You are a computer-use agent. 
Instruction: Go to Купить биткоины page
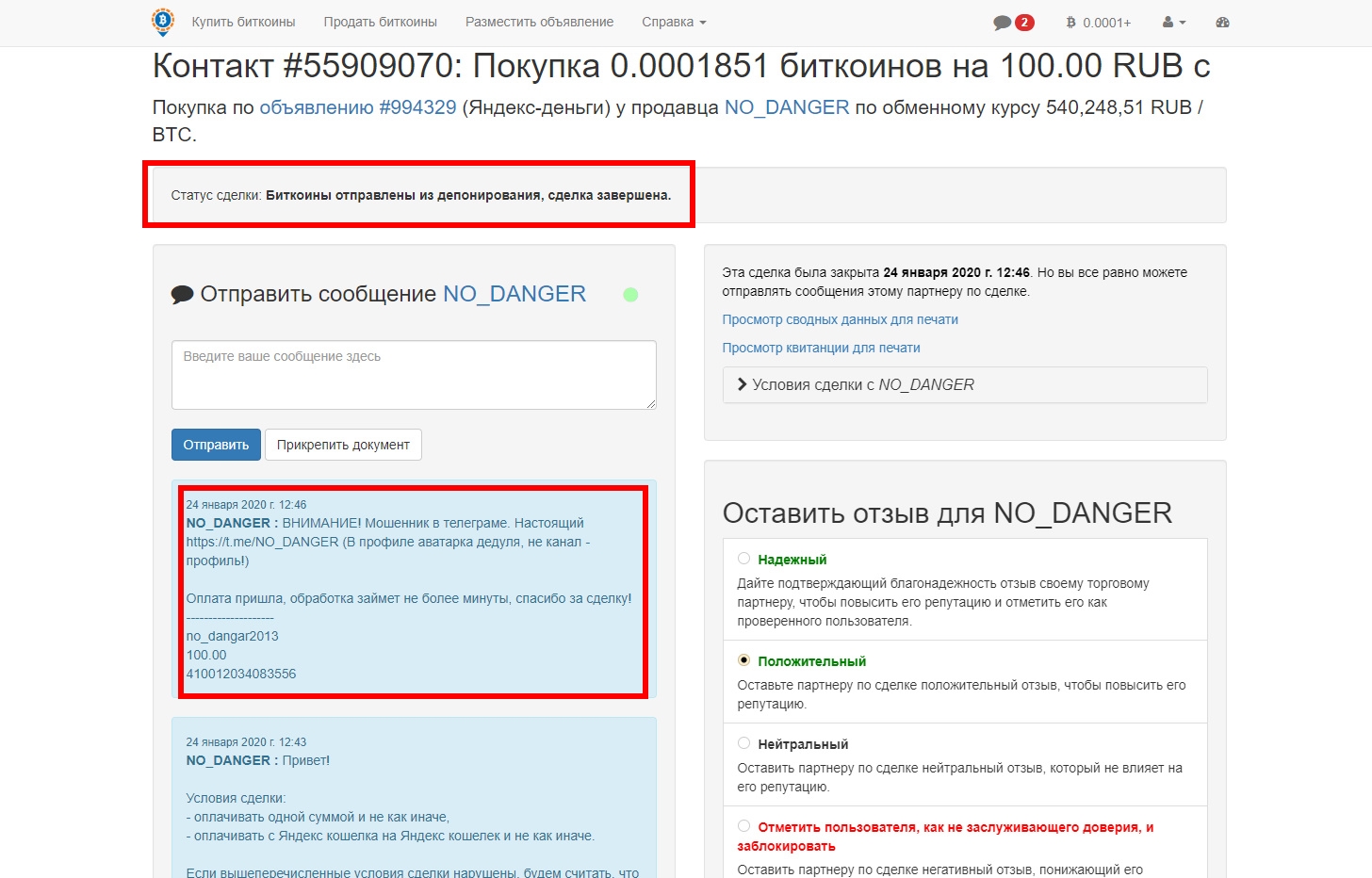tap(243, 23)
